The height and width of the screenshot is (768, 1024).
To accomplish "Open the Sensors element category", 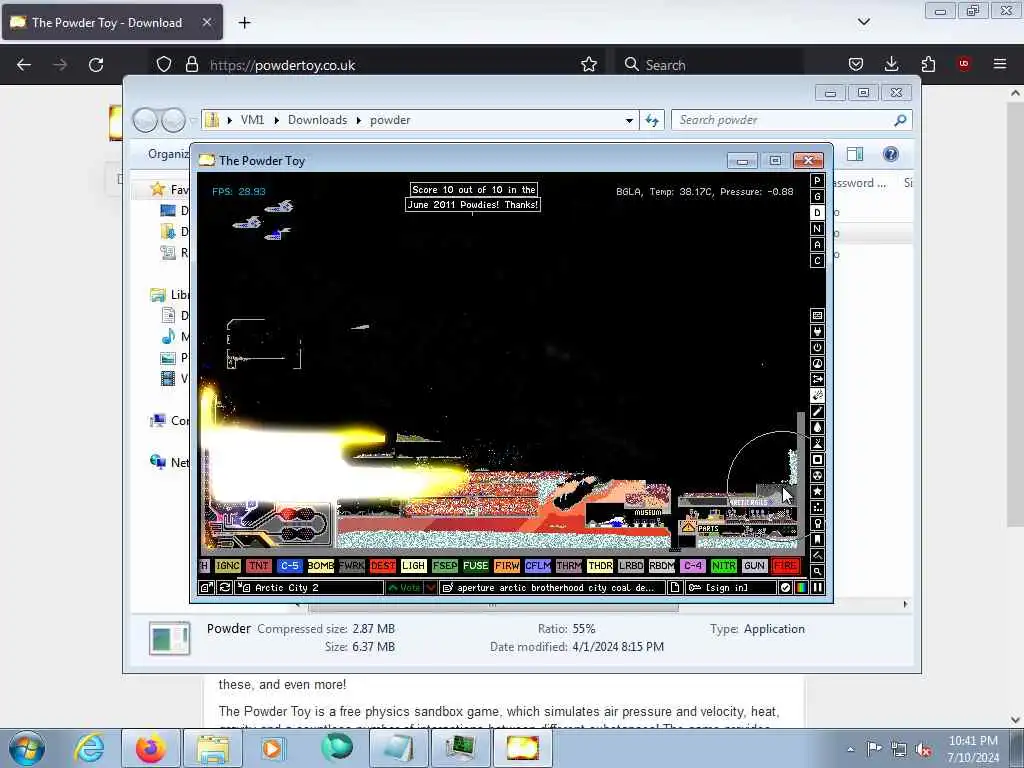I will 817,364.
